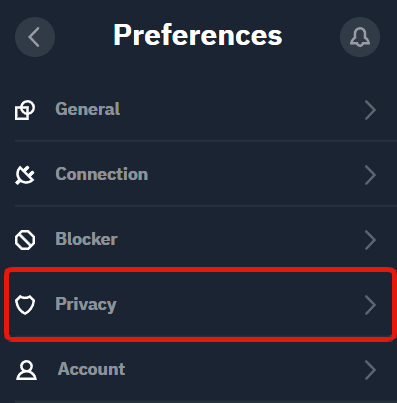Click the Blocker prohibited-sign icon

25,240
